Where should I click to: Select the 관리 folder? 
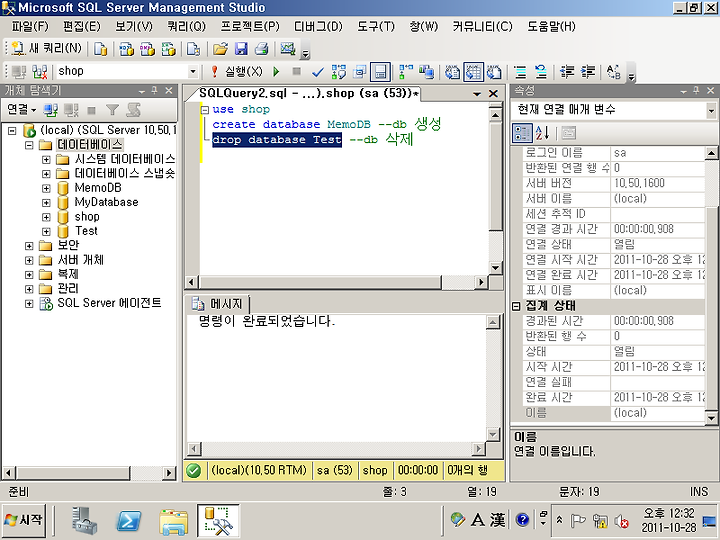pos(68,288)
